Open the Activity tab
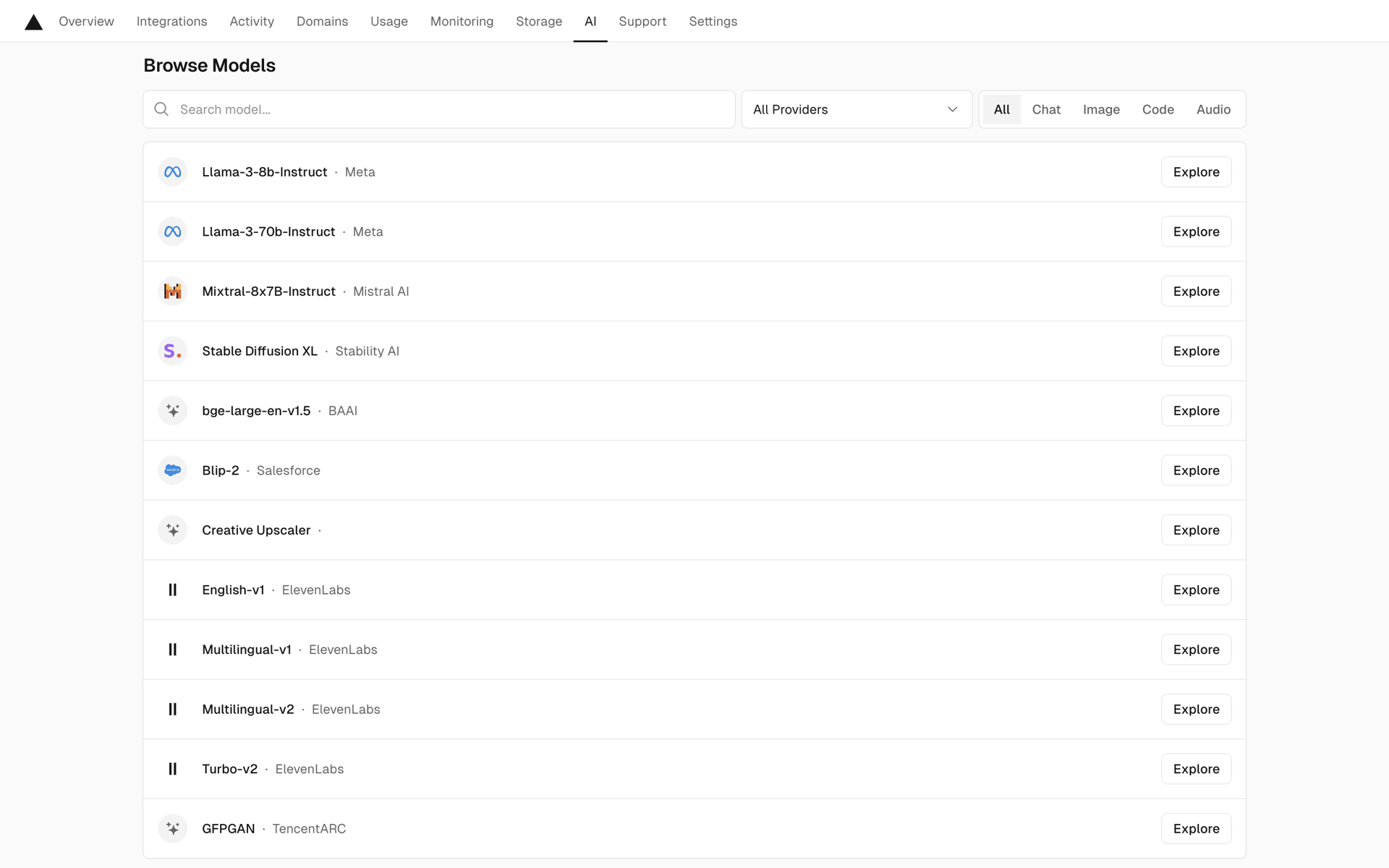 [x=252, y=22]
